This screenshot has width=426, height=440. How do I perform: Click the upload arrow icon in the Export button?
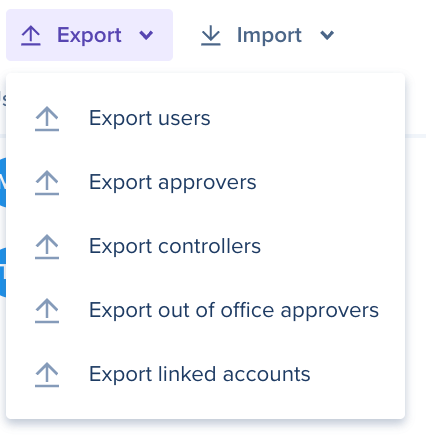[x=31, y=36]
